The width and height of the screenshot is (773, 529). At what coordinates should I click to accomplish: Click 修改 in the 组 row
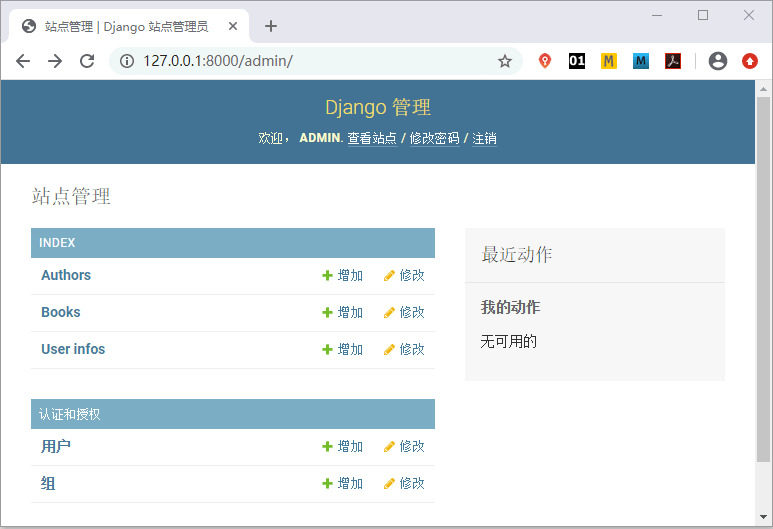point(404,483)
